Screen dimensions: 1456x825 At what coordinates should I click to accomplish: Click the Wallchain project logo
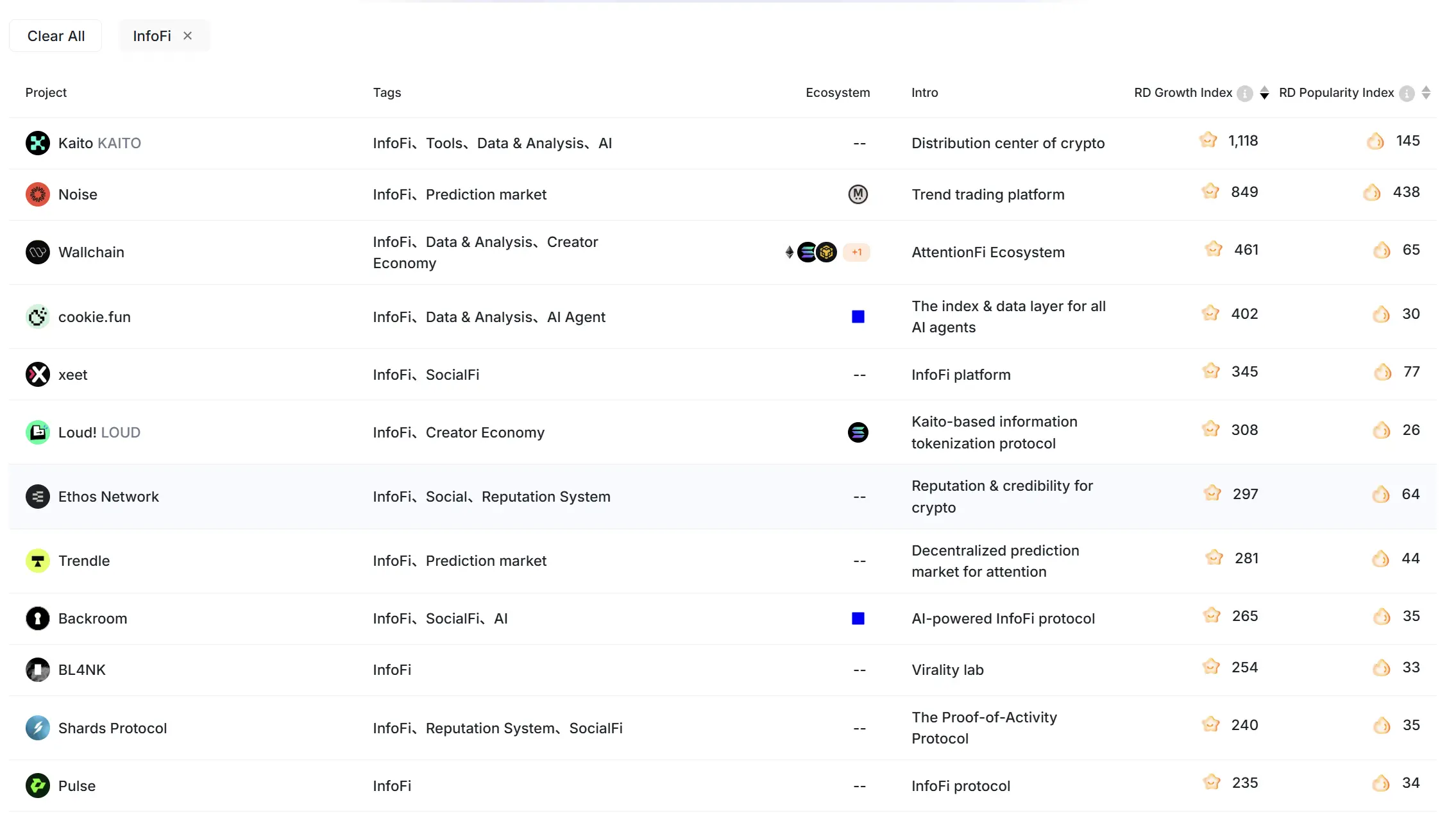click(38, 252)
